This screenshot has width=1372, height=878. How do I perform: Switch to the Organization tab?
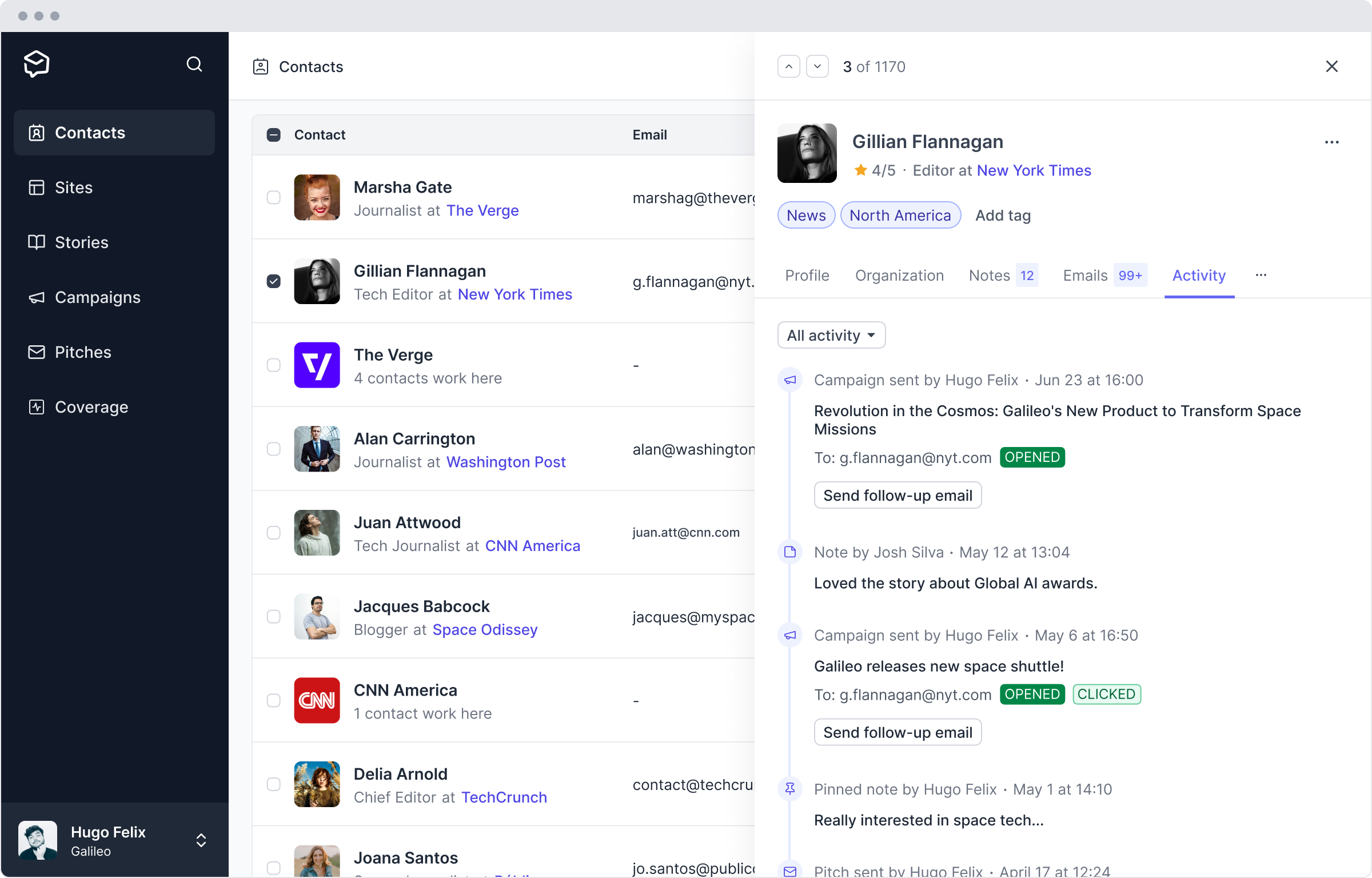pos(899,276)
